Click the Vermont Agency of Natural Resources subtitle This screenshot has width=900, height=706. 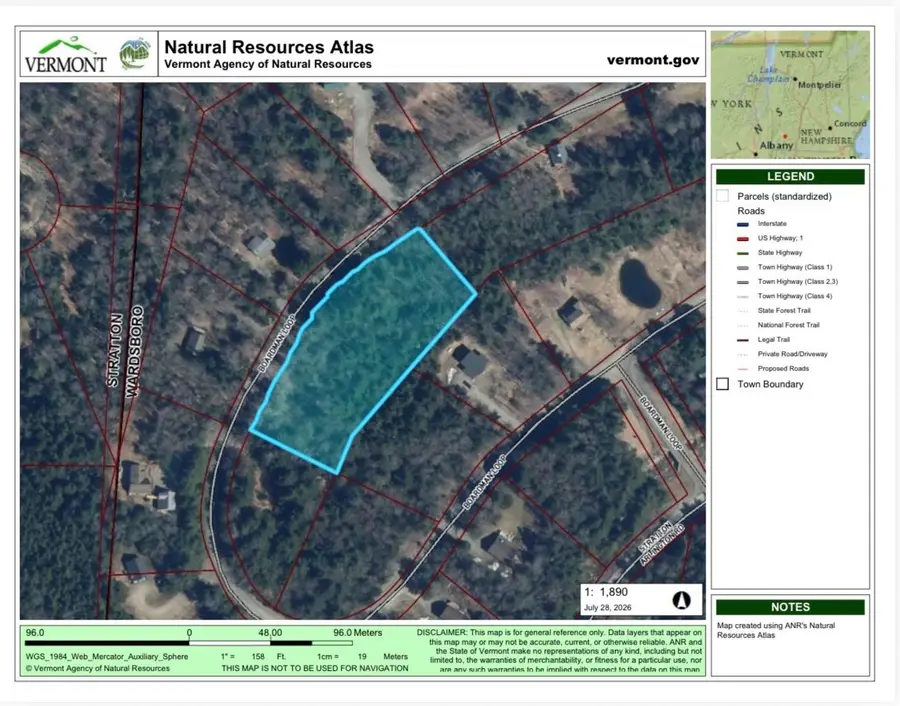(x=268, y=64)
